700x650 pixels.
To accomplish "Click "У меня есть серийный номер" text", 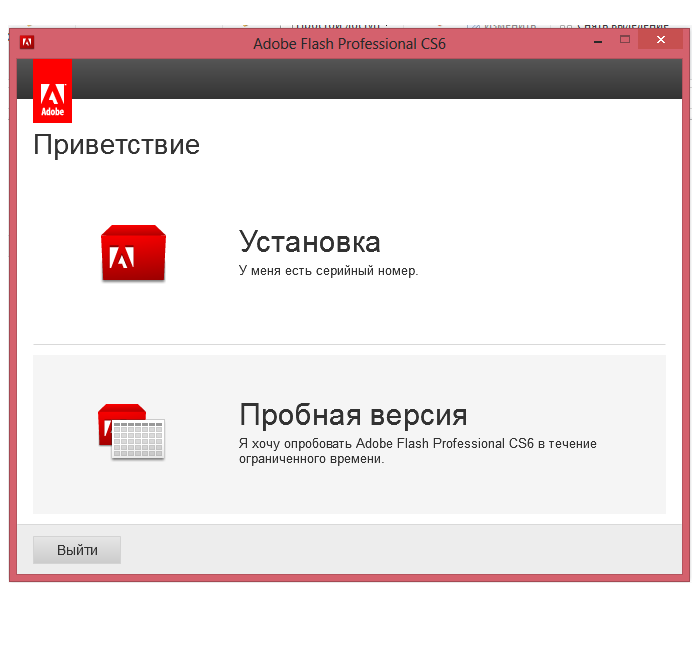I will point(328,271).
